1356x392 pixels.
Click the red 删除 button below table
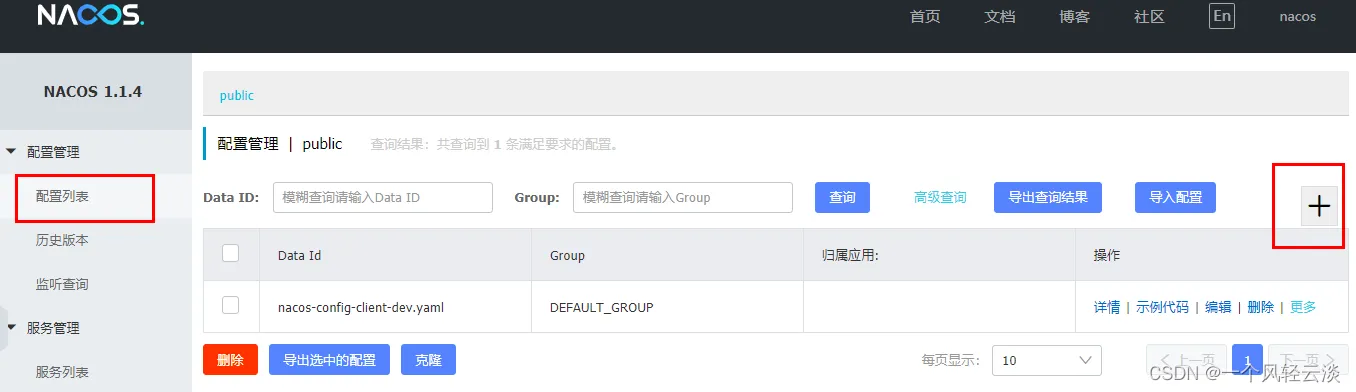(230, 360)
